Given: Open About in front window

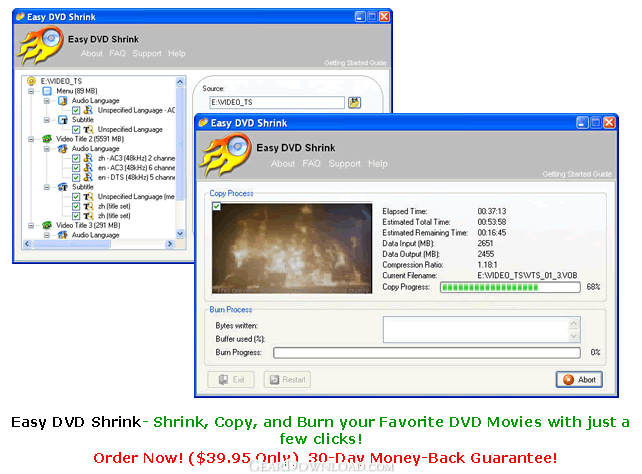Looking at the screenshot, I should click(x=283, y=163).
